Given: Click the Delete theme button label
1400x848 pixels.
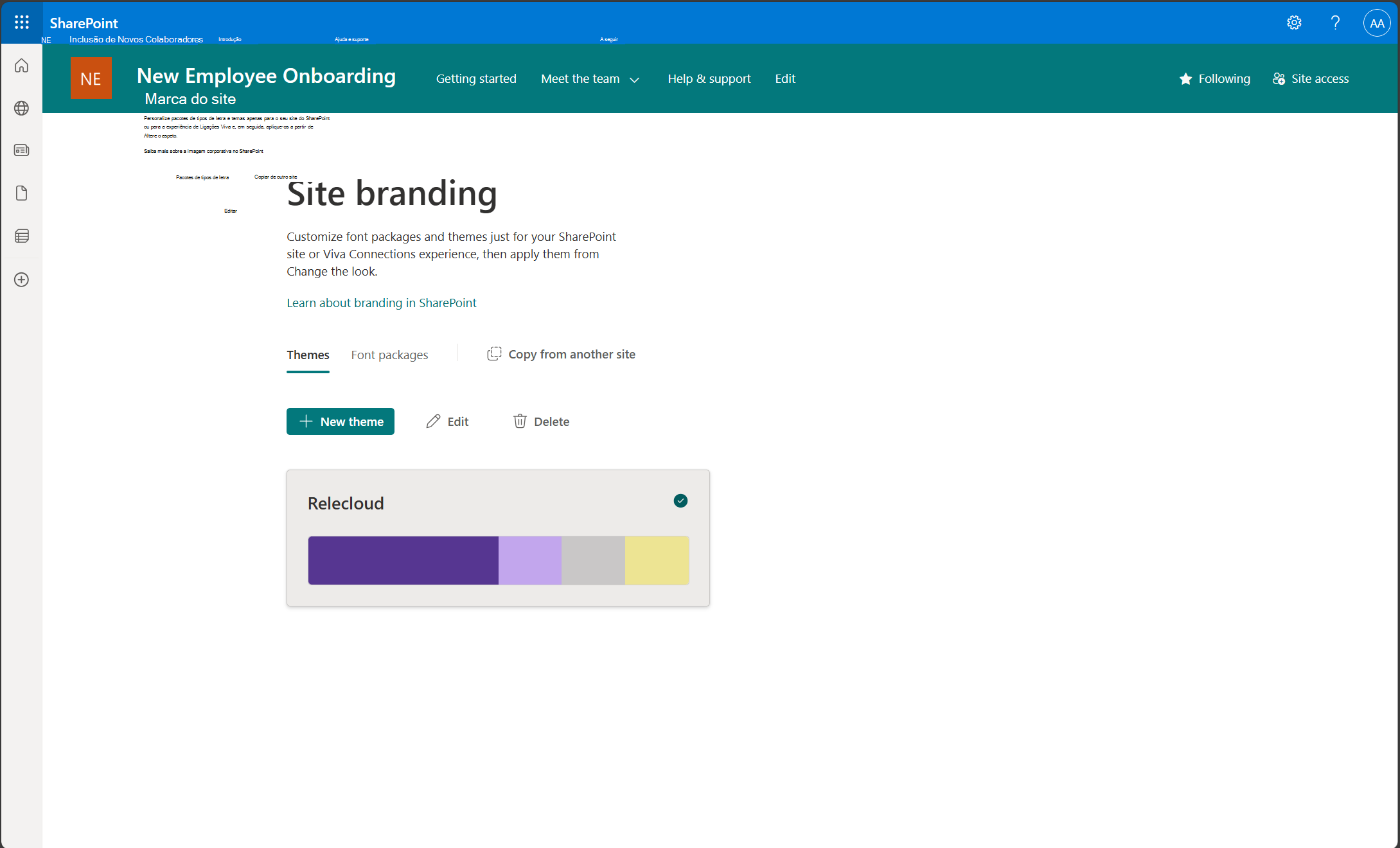Looking at the screenshot, I should [551, 421].
